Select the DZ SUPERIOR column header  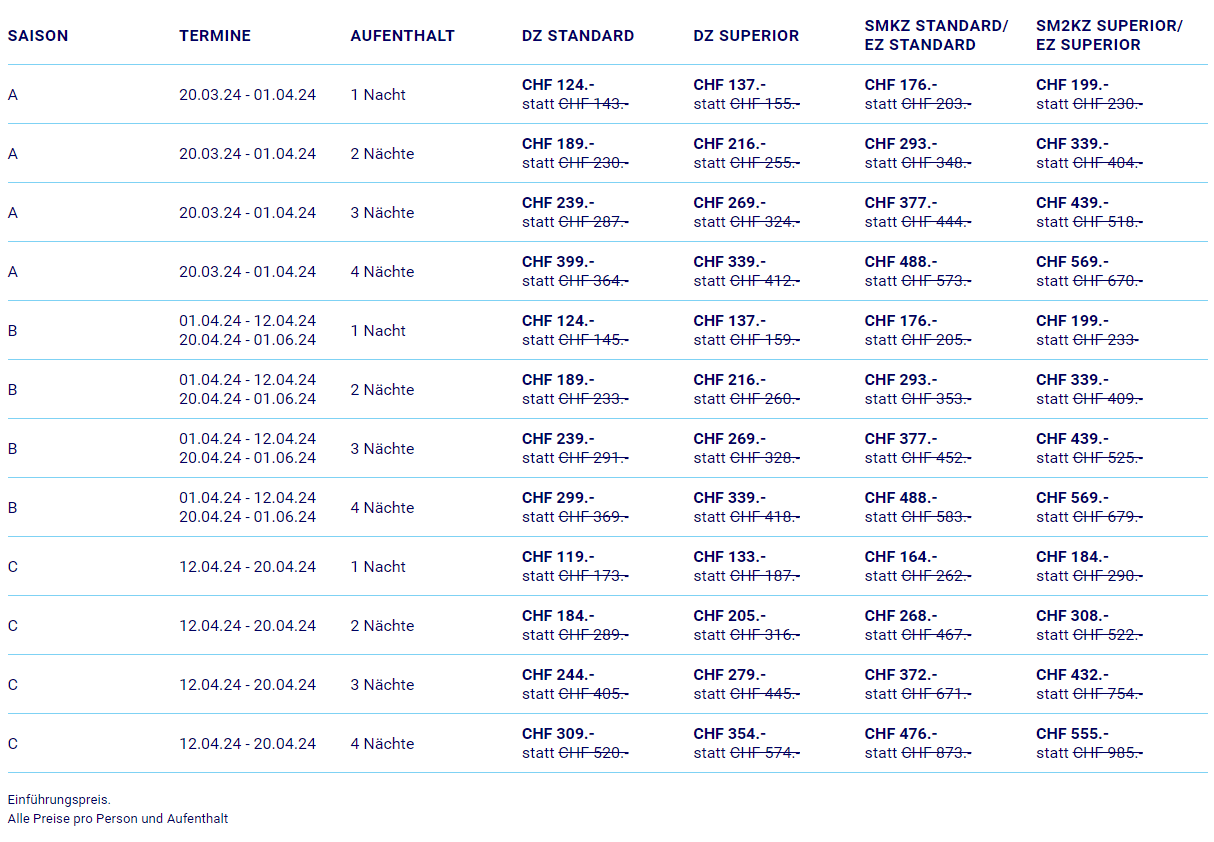pos(746,36)
